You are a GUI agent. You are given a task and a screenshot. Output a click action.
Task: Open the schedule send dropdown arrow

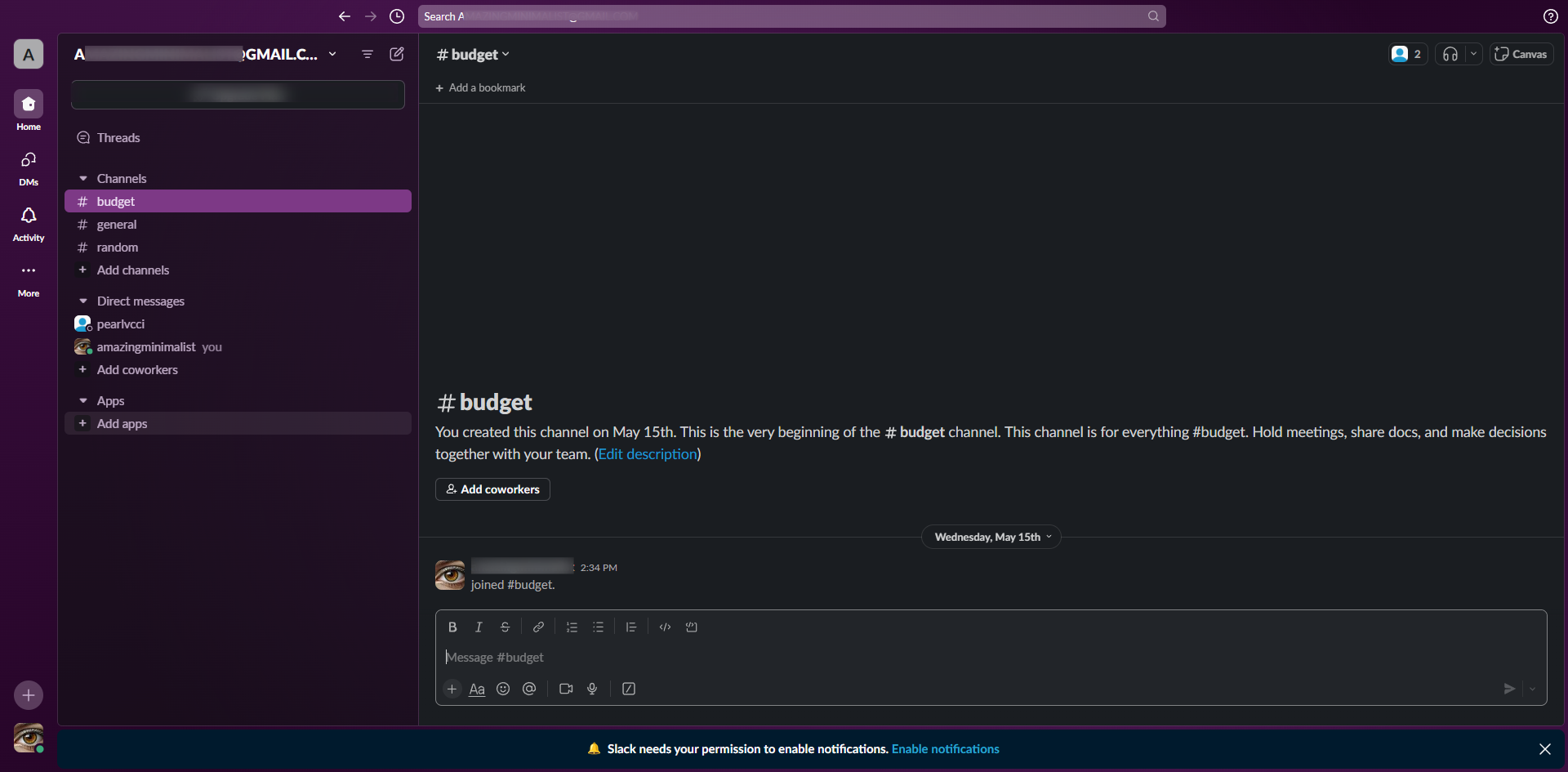(x=1532, y=689)
